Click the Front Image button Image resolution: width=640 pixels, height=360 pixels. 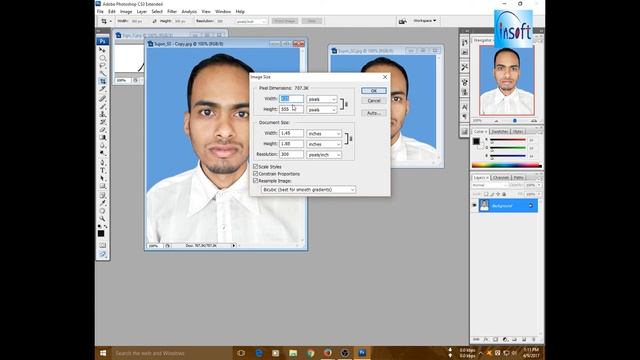[284, 21]
